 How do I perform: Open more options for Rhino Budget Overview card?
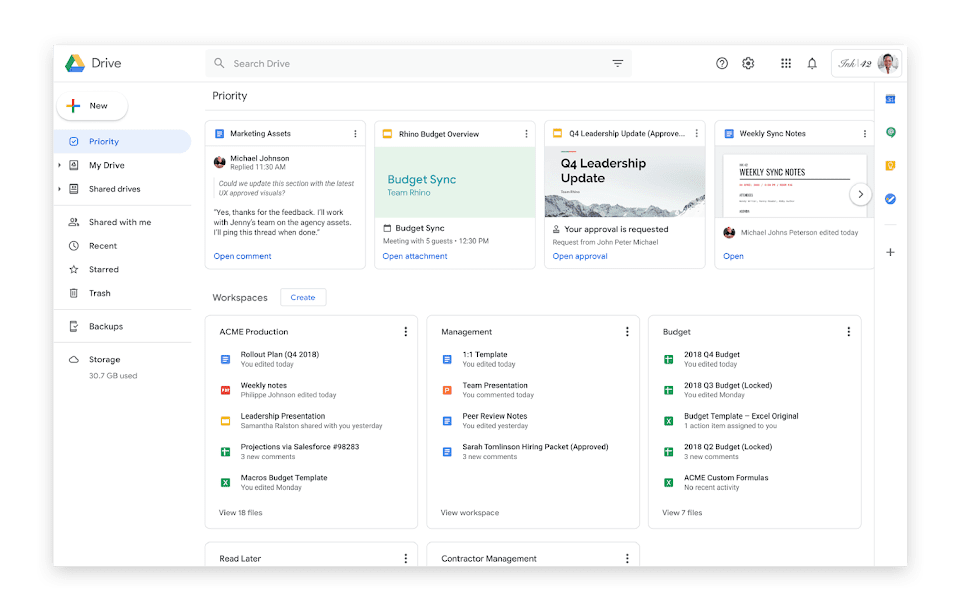pos(526,133)
